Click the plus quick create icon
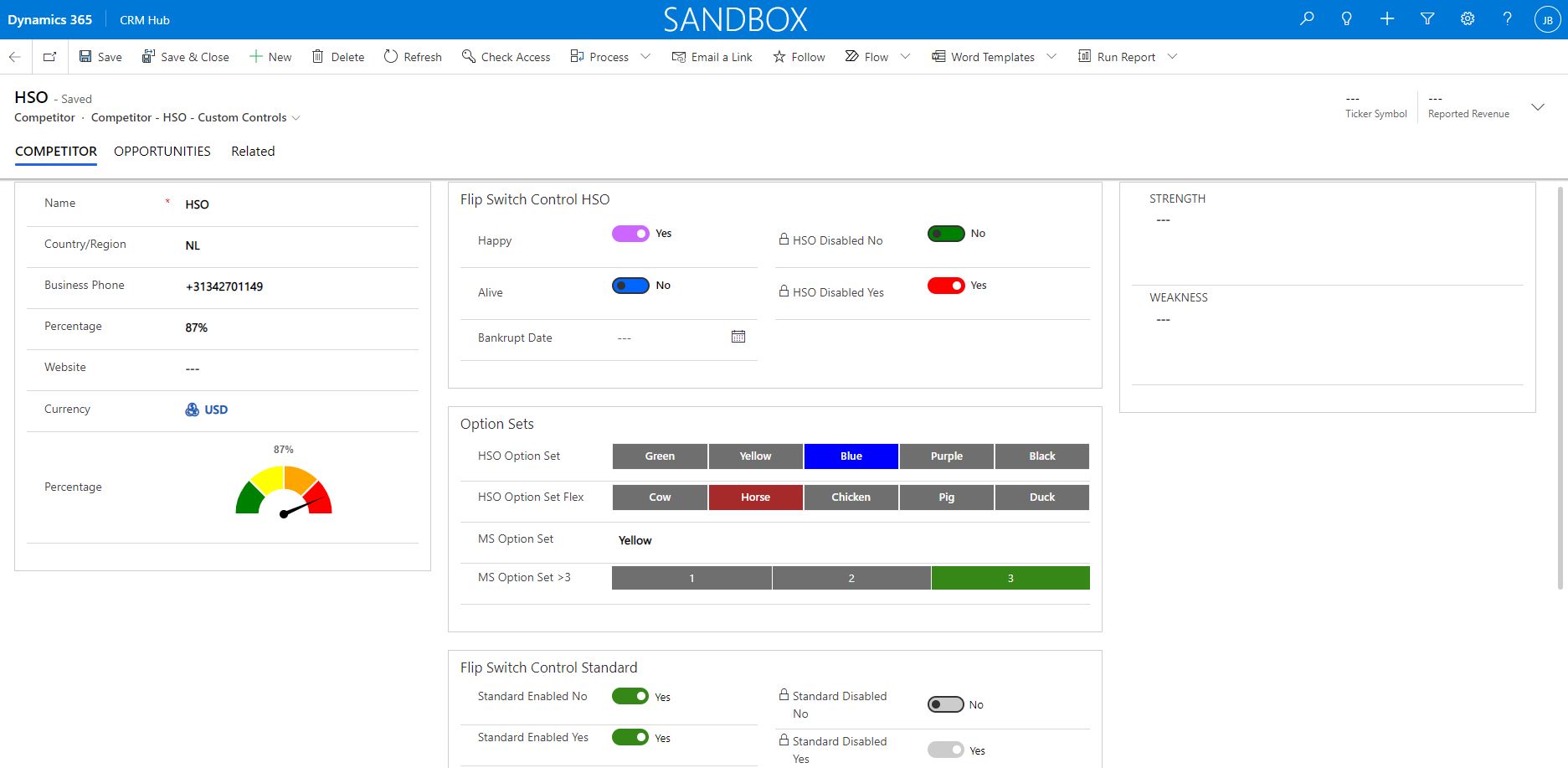1568x768 pixels. (x=1387, y=18)
